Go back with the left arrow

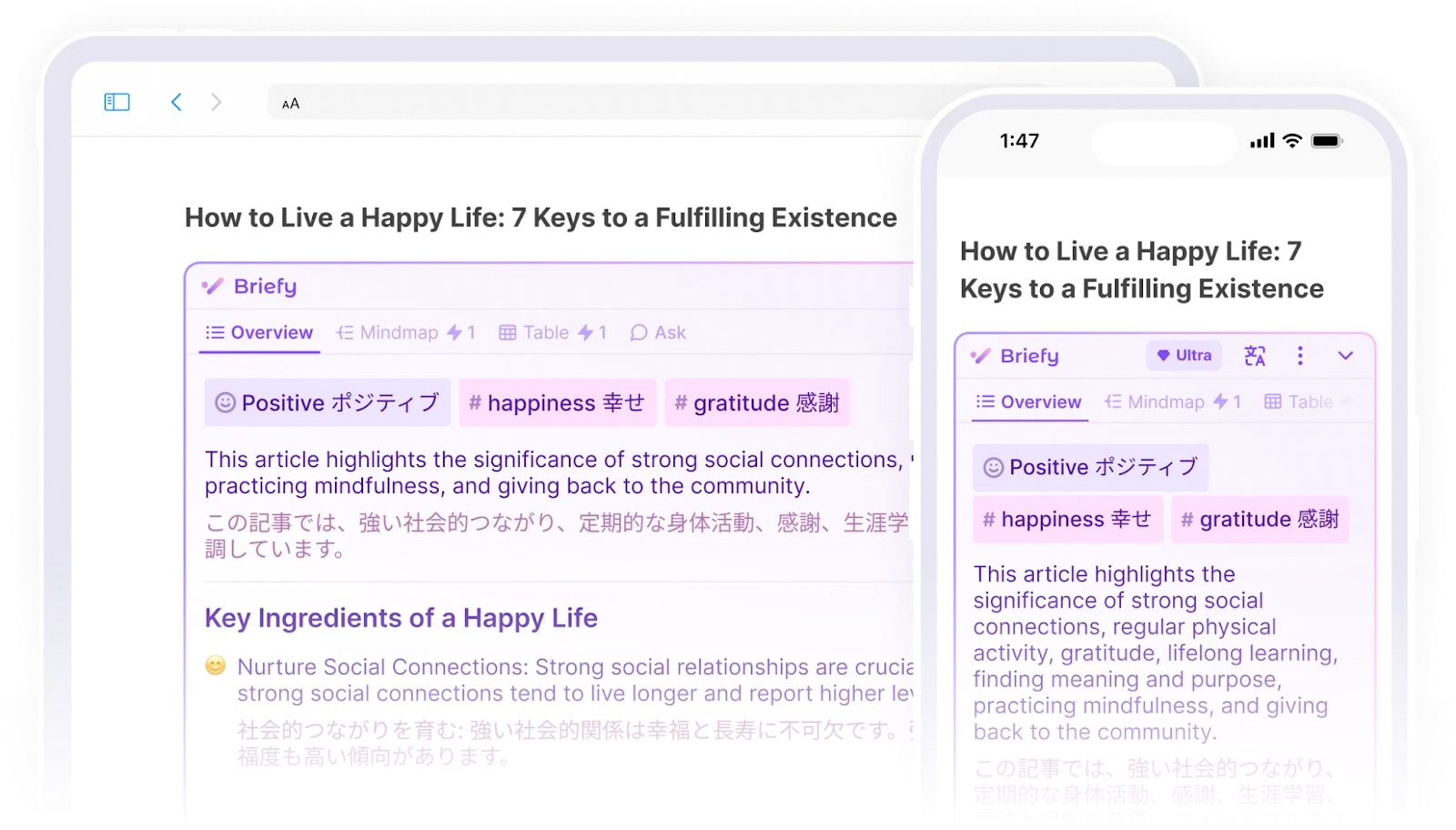(x=177, y=102)
